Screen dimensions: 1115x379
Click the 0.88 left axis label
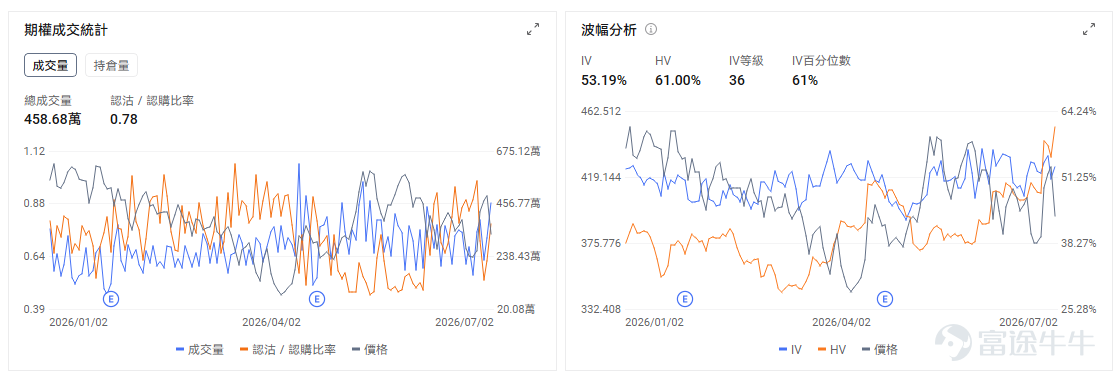pos(34,203)
